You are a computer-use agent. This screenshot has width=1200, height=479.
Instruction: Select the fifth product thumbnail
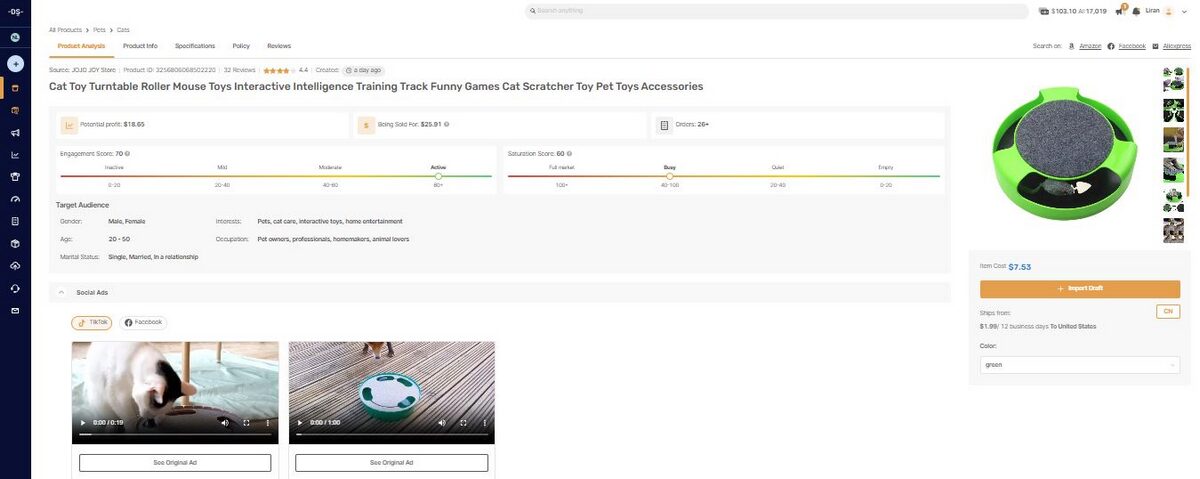click(x=1173, y=200)
